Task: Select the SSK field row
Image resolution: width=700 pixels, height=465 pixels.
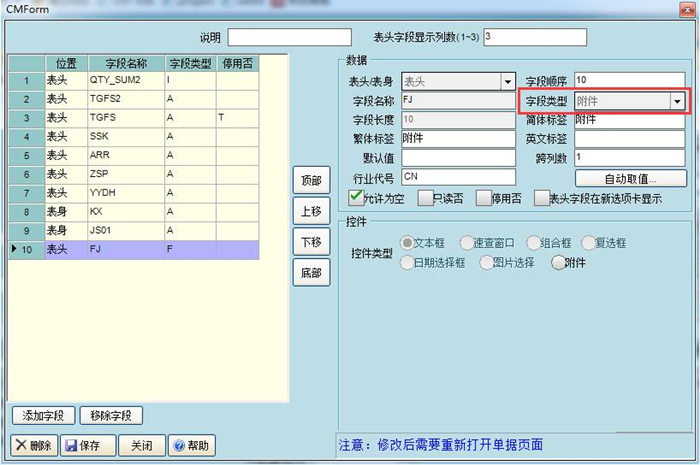Action: tap(134, 137)
